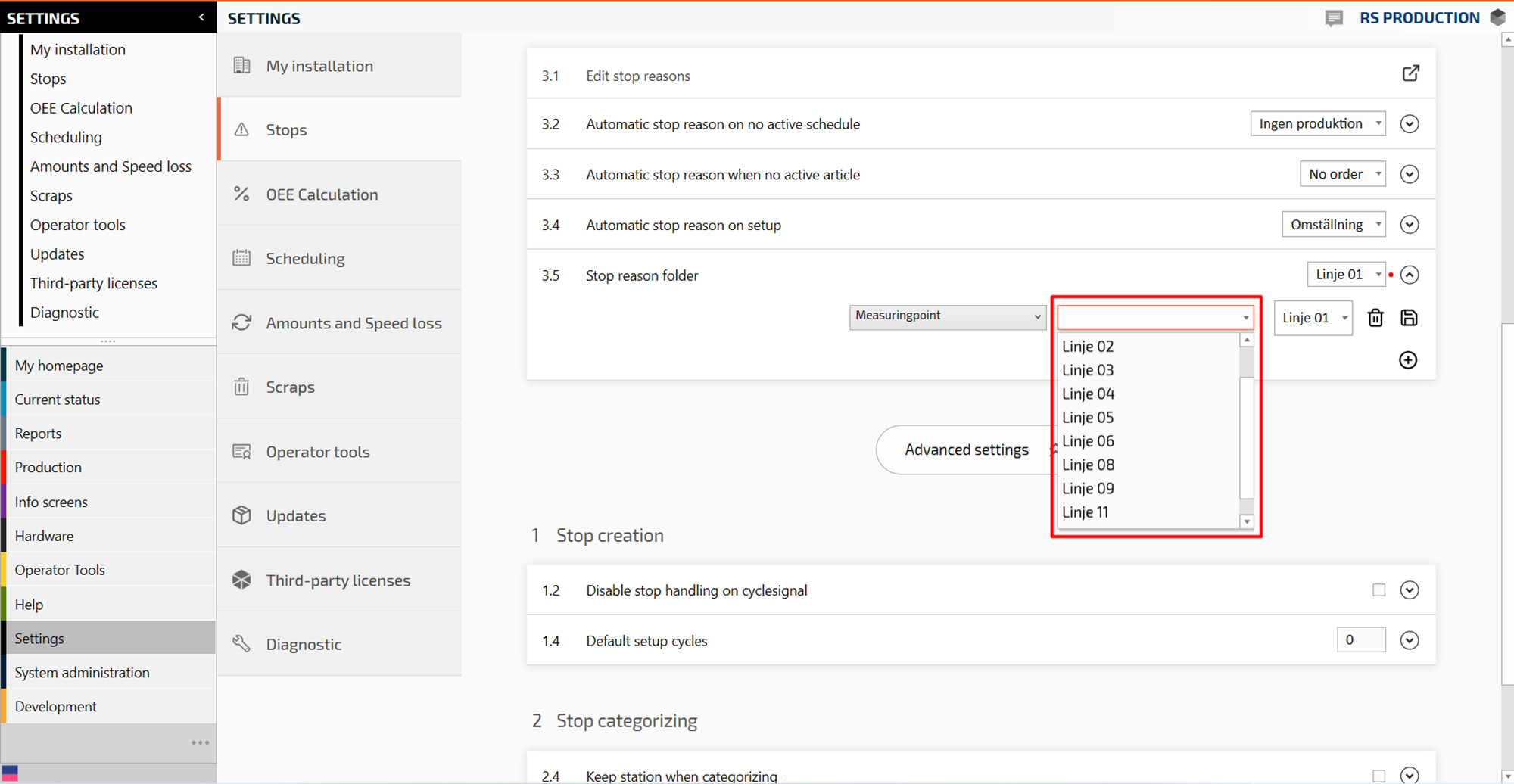Click the dropdown list scrollbar down arrow
The width and height of the screenshot is (1514, 784).
click(x=1246, y=521)
